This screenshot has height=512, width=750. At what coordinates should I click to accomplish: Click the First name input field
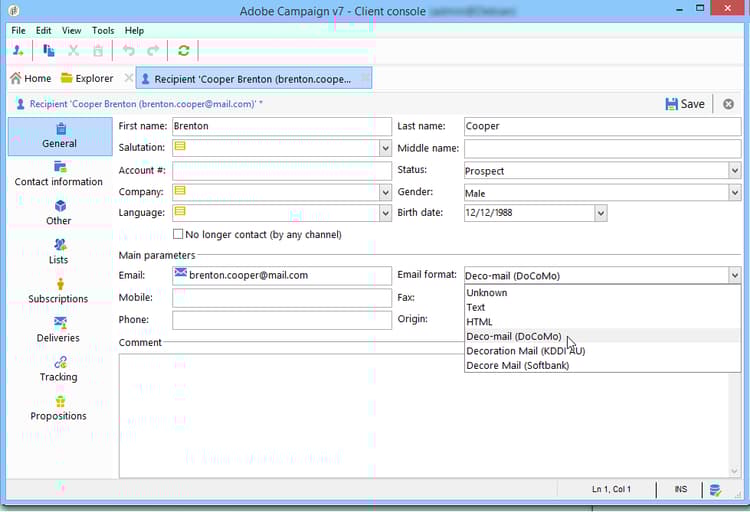(282, 126)
